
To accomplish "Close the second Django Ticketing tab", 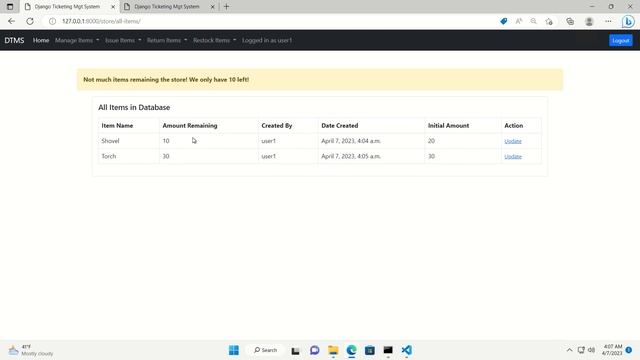I will tap(212, 7).
